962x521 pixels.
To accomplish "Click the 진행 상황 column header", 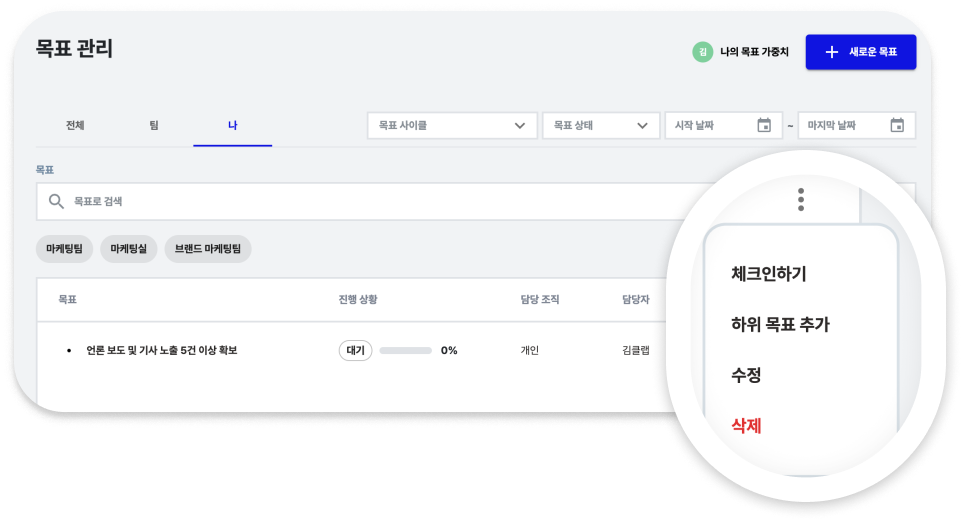I will [358, 299].
